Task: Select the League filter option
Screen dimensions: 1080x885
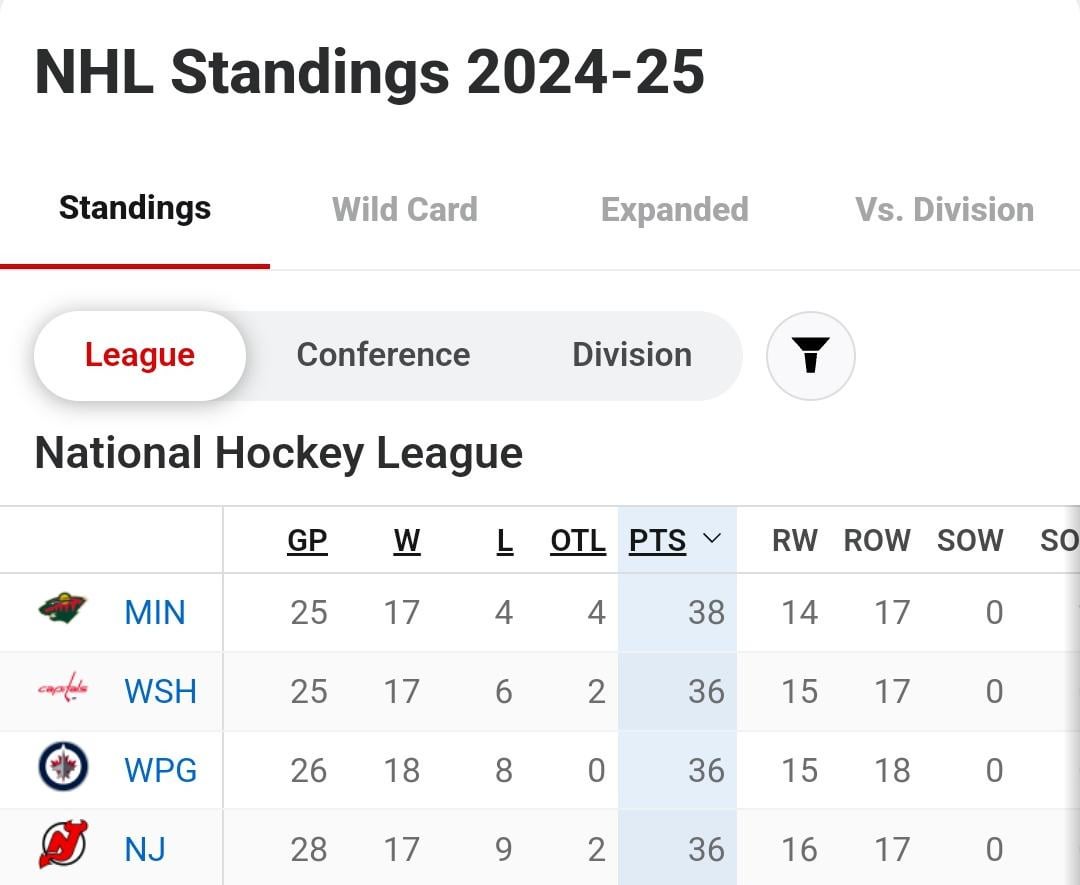Action: click(x=139, y=355)
